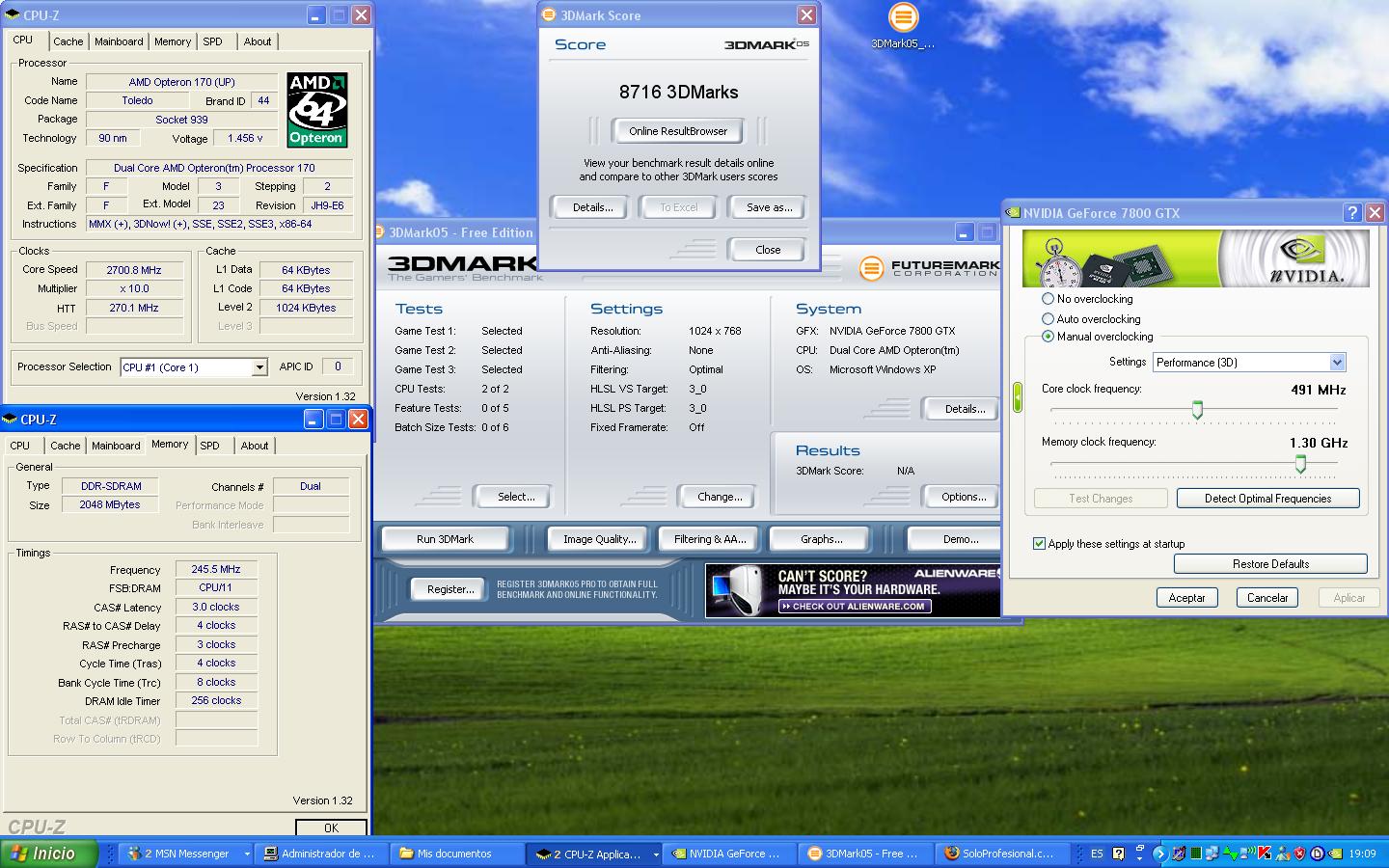The height and width of the screenshot is (868, 1389).
Task: Expand the CPU-Z taskbar group dropdown arrow
Action: (656, 854)
